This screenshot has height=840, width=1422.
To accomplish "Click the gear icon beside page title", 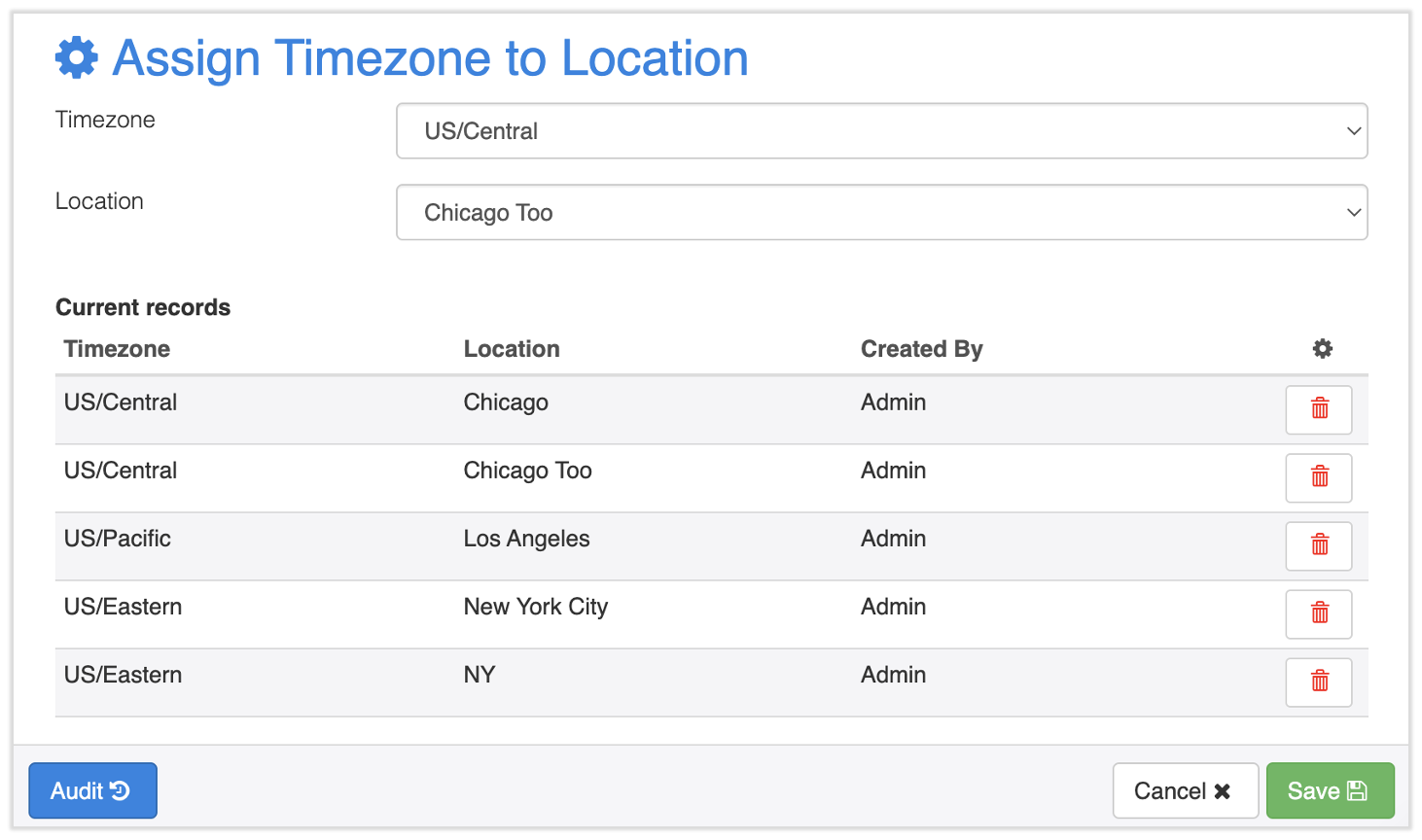I will [77, 58].
